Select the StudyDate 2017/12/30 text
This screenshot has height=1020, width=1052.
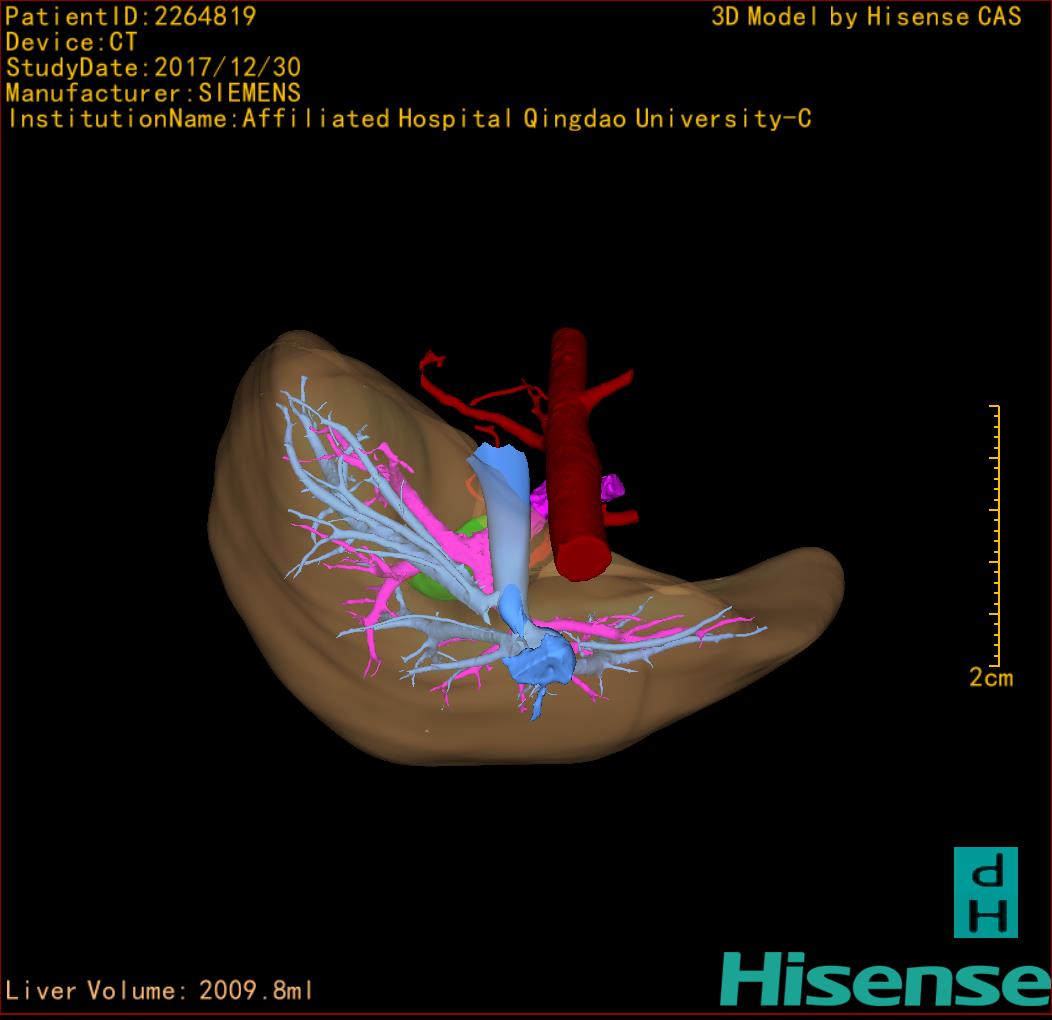153,68
